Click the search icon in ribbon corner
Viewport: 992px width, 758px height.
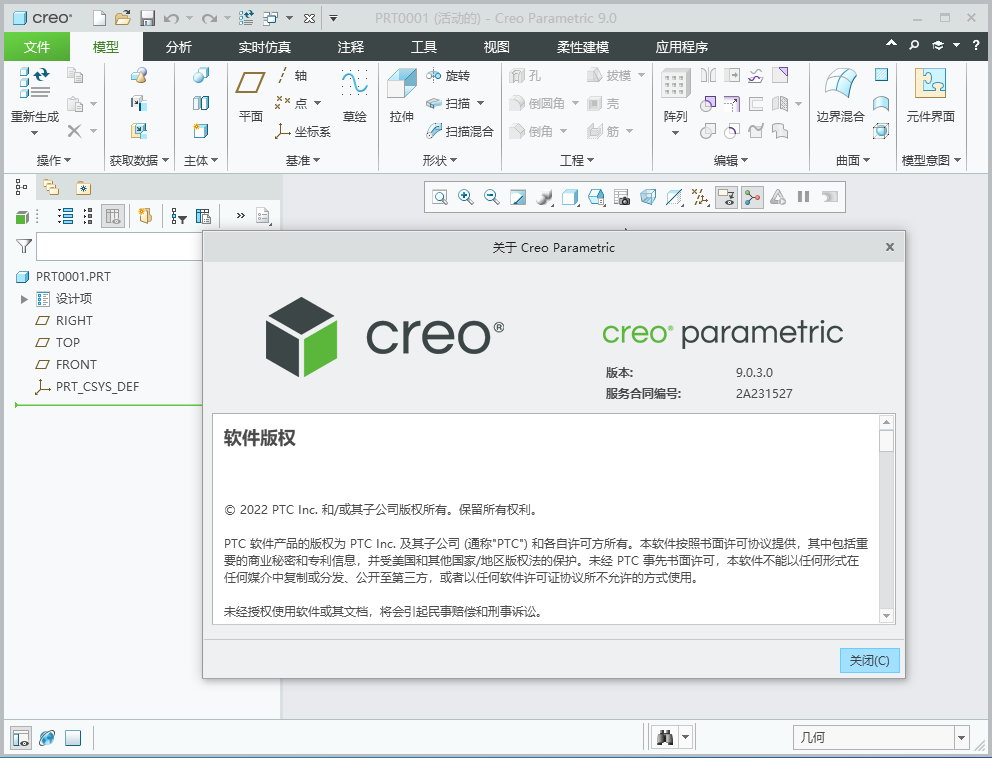coord(914,45)
